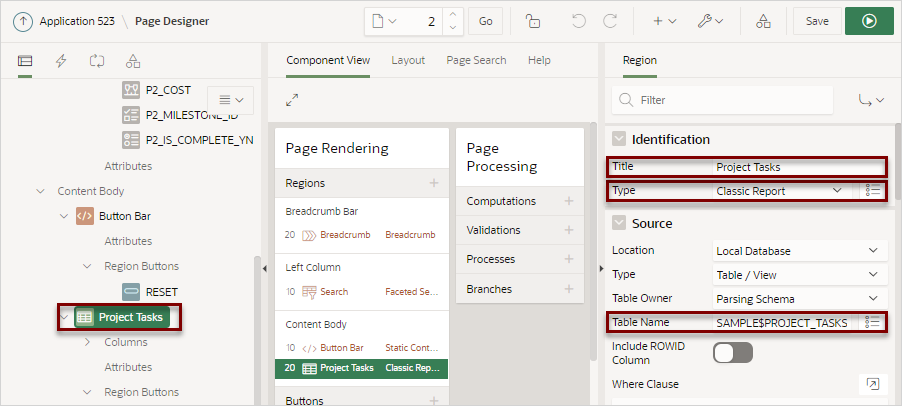Switch to the Processing tab icon
Viewport: 902px width, 406px height.
pos(97,60)
